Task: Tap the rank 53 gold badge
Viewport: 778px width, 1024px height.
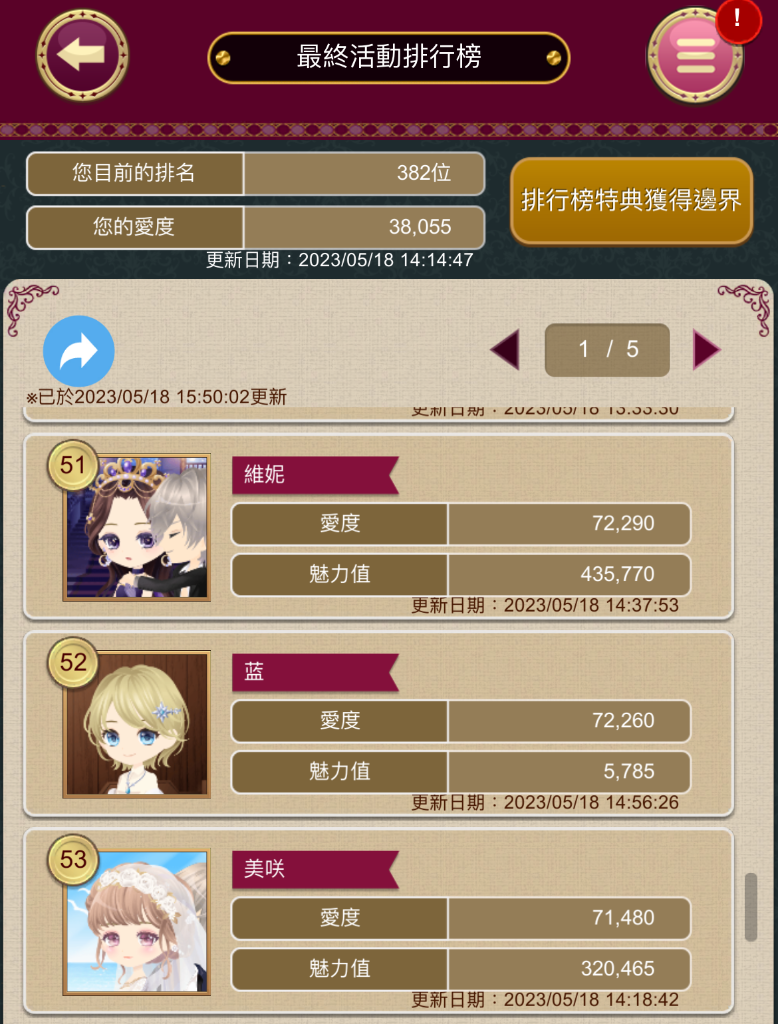Action: click(73, 859)
